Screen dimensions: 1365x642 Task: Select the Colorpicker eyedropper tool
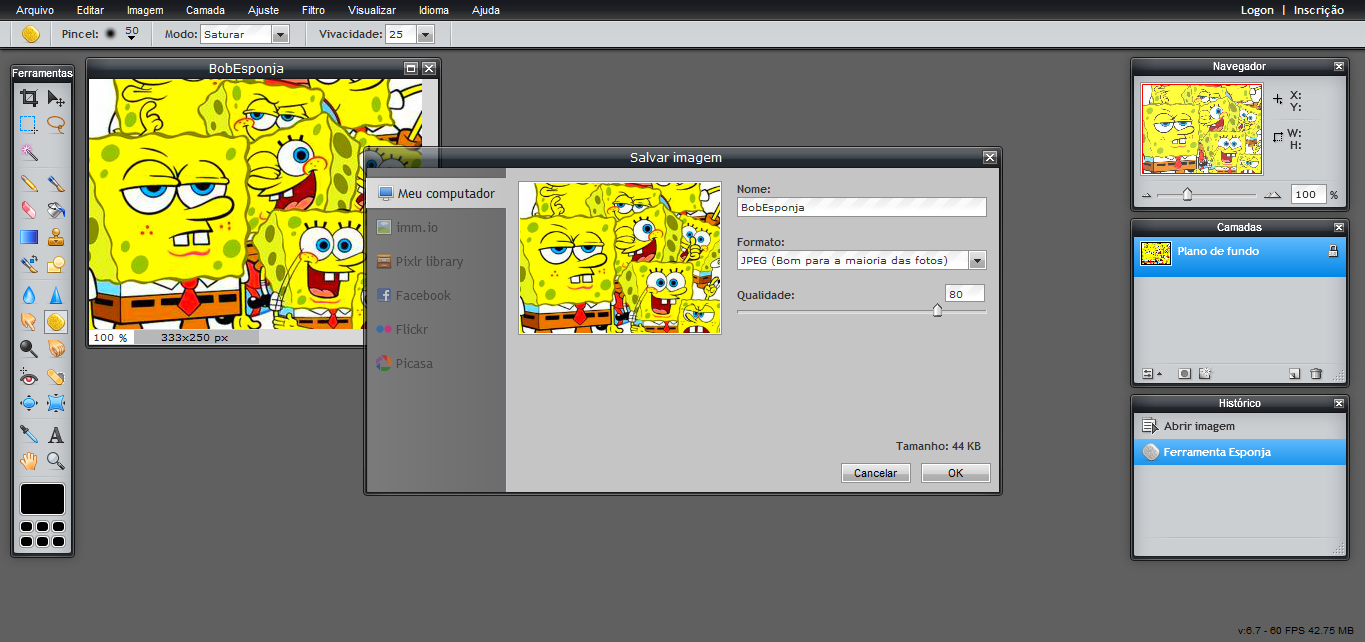29,434
